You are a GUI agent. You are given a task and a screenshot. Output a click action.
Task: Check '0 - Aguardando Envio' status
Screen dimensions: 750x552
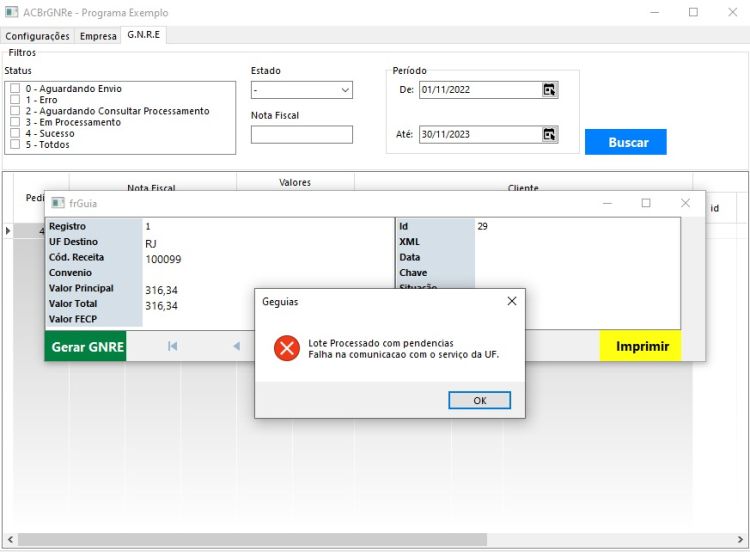click(15, 88)
